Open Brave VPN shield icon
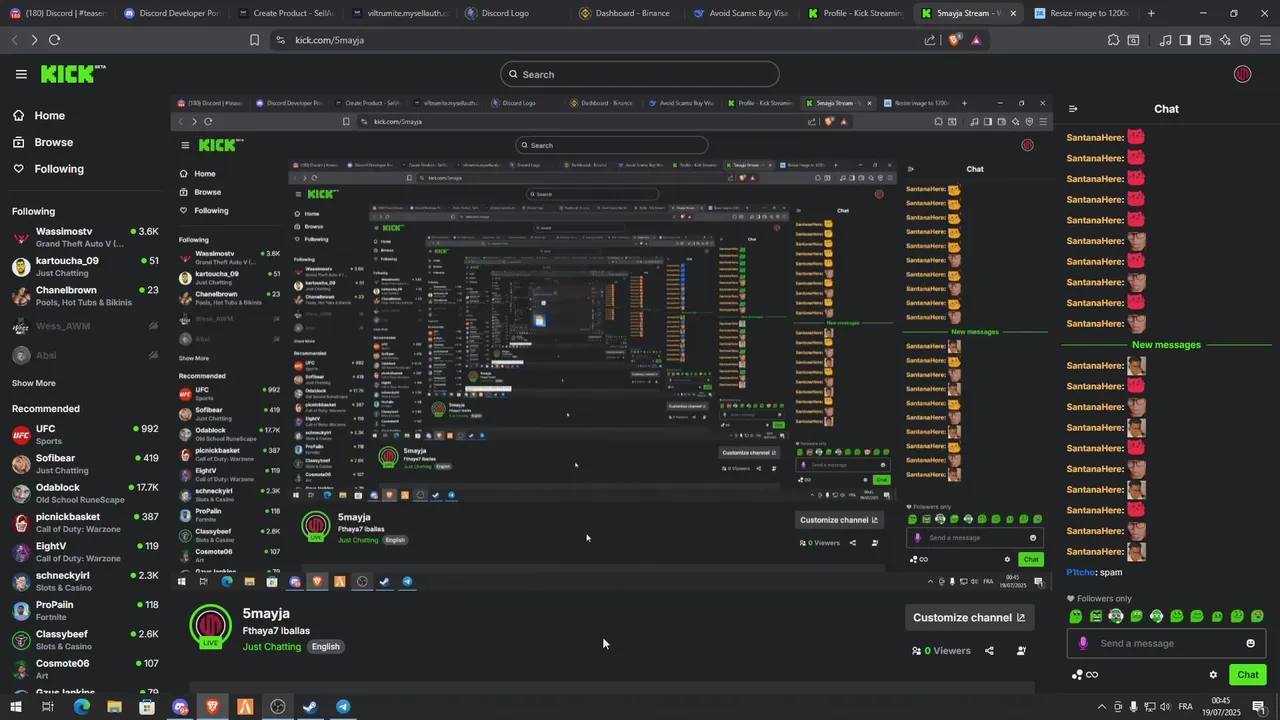The image size is (1280, 720). point(1245,40)
